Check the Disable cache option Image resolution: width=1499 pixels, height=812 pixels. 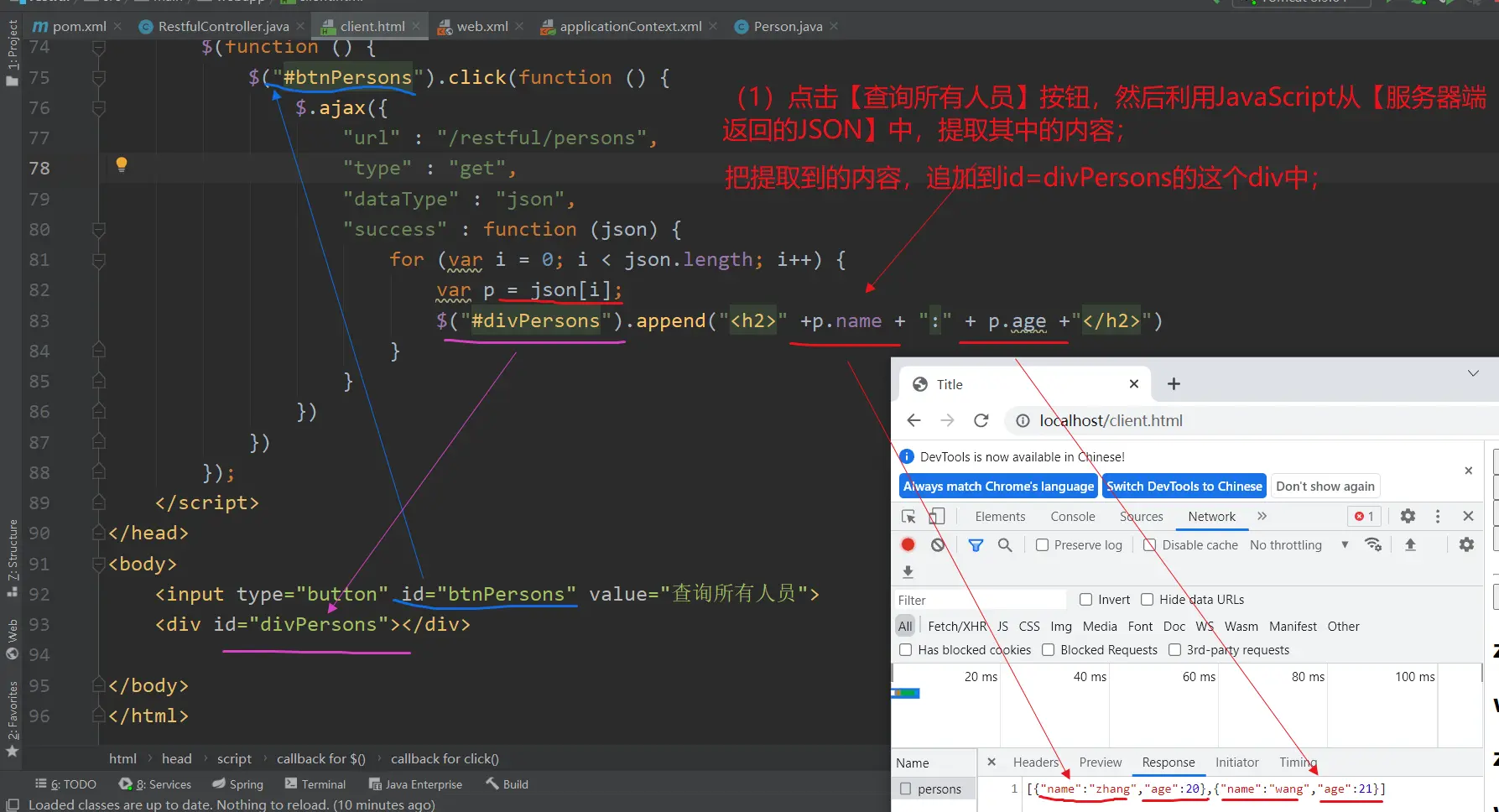(x=1150, y=545)
